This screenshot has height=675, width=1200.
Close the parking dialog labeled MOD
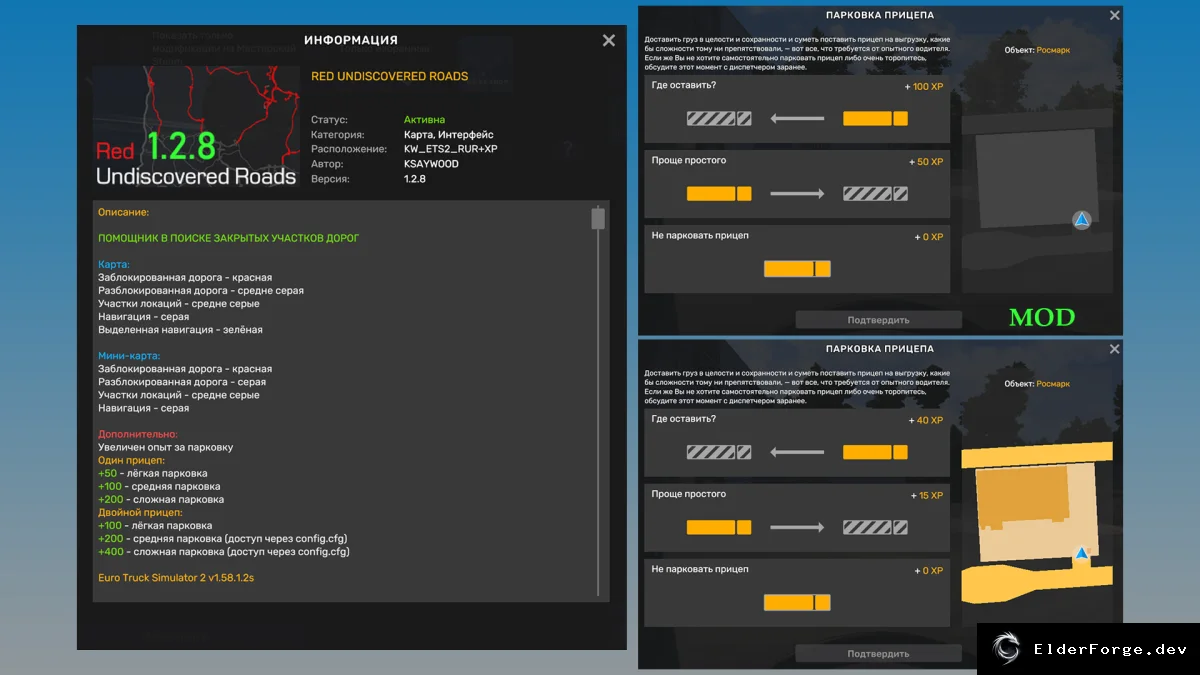(x=1115, y=16)
